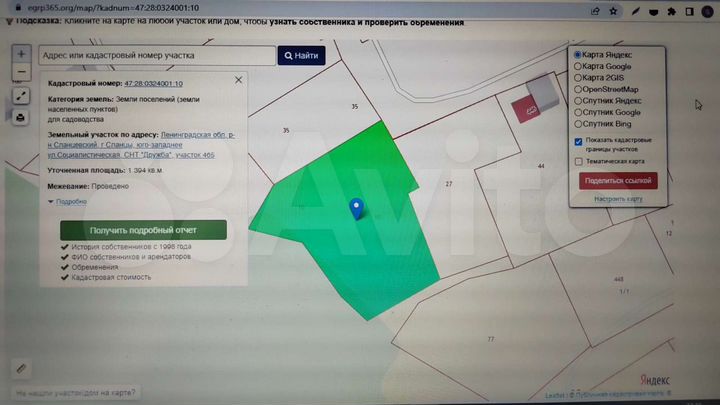This screenshot has width=720, height=405.
Task: Zoom out with the minus button
Action: point(21,73)
